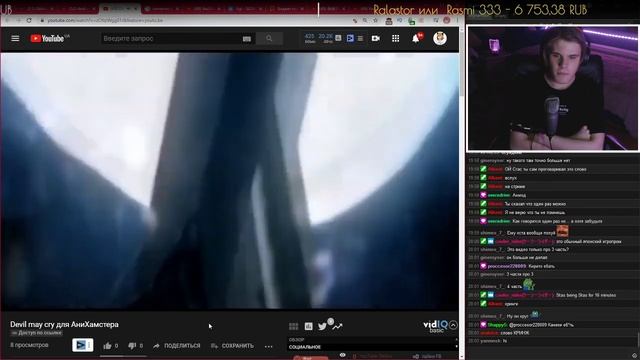Reload the page in browser
Viewport: 640px width, 360px height.
tap(29, 20)
